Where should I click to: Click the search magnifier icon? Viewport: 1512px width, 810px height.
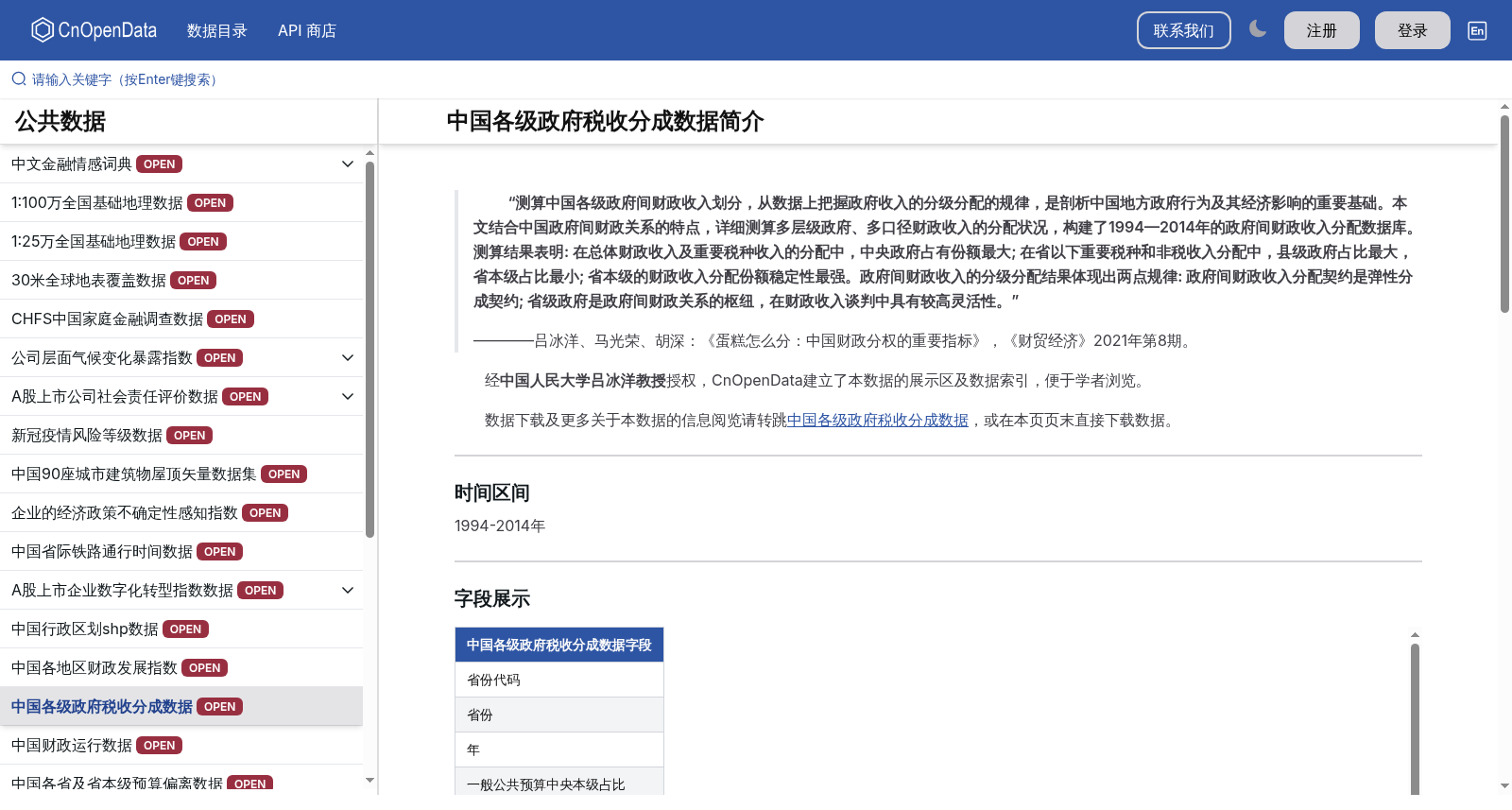point(19,79)
